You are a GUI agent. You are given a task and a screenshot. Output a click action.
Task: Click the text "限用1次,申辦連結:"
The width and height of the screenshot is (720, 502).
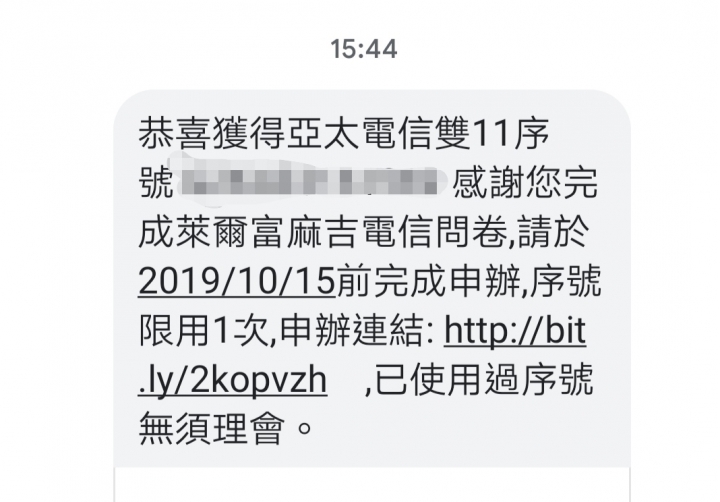tap(287, 331)
